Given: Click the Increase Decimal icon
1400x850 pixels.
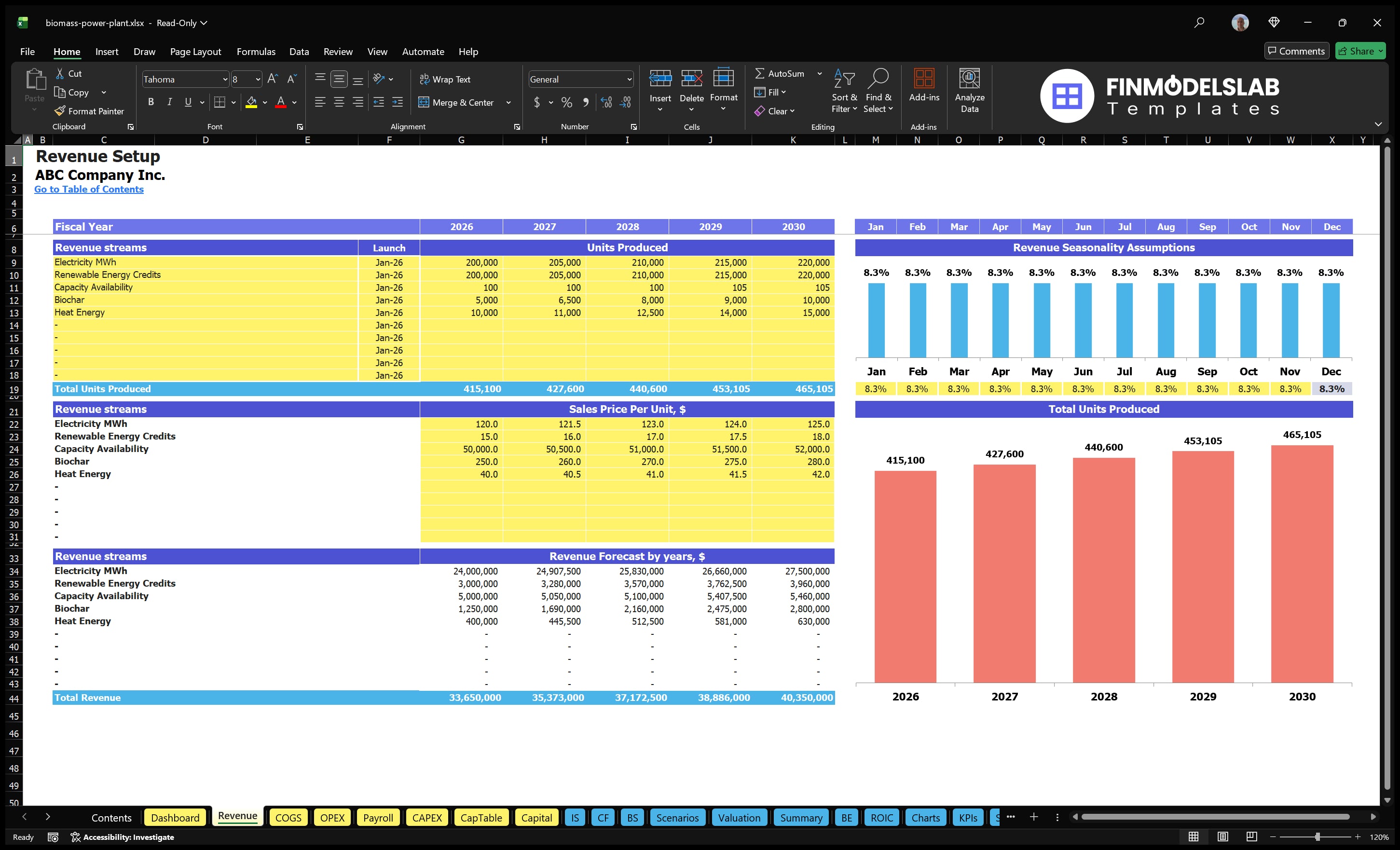Looking at the screenshot, I should [x=605, y=103].
